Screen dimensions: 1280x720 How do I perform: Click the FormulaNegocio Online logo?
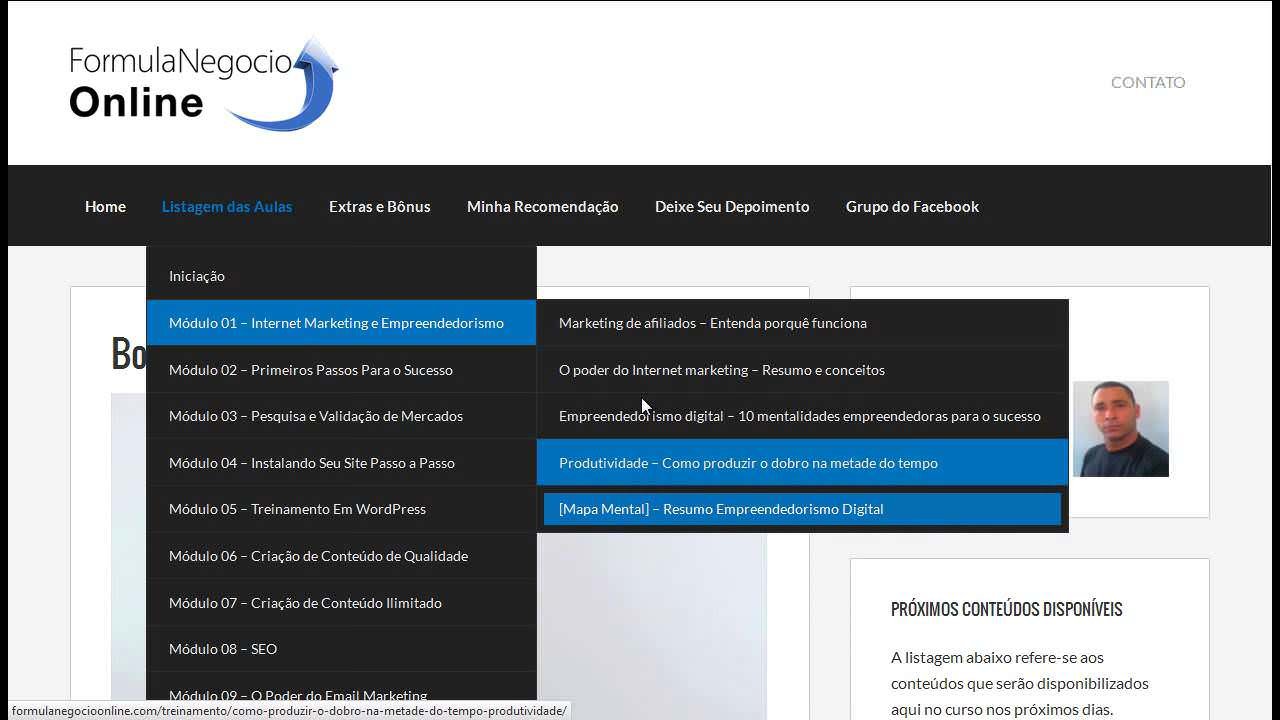[204, 84]
